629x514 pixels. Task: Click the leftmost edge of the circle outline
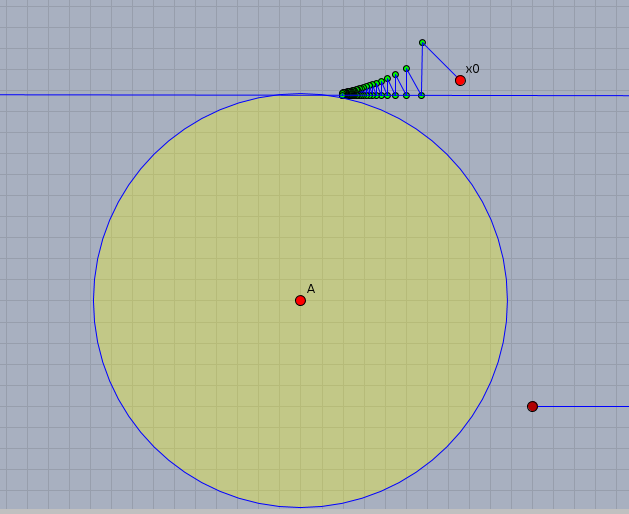pyautogui.click(x=94, y=300)
